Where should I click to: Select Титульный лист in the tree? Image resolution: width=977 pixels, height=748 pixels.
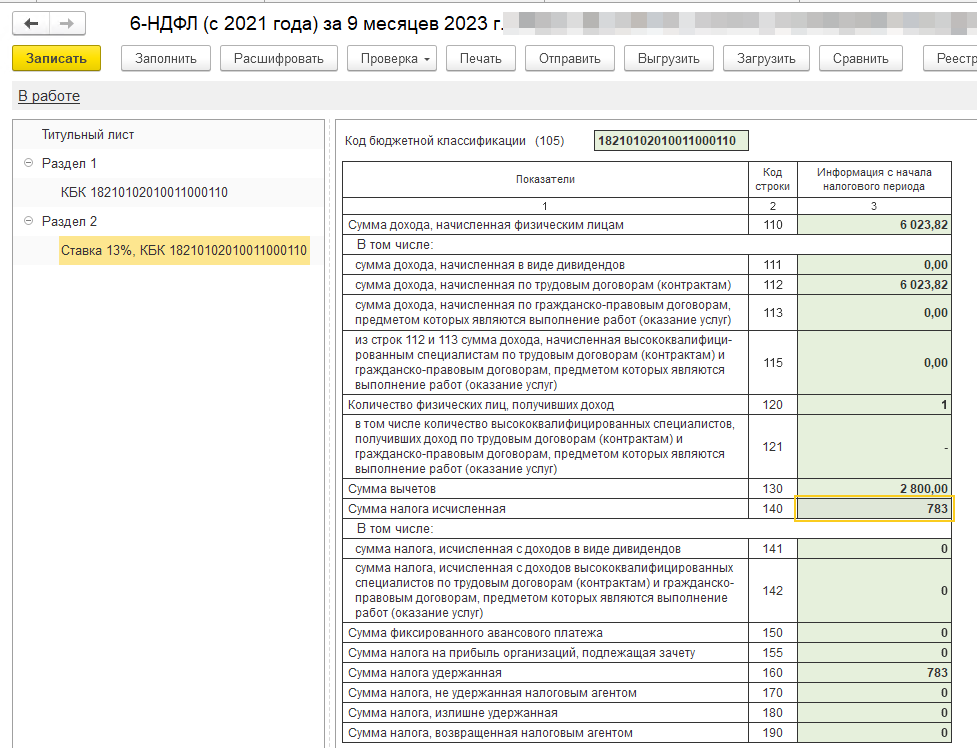tap(88, 135)
